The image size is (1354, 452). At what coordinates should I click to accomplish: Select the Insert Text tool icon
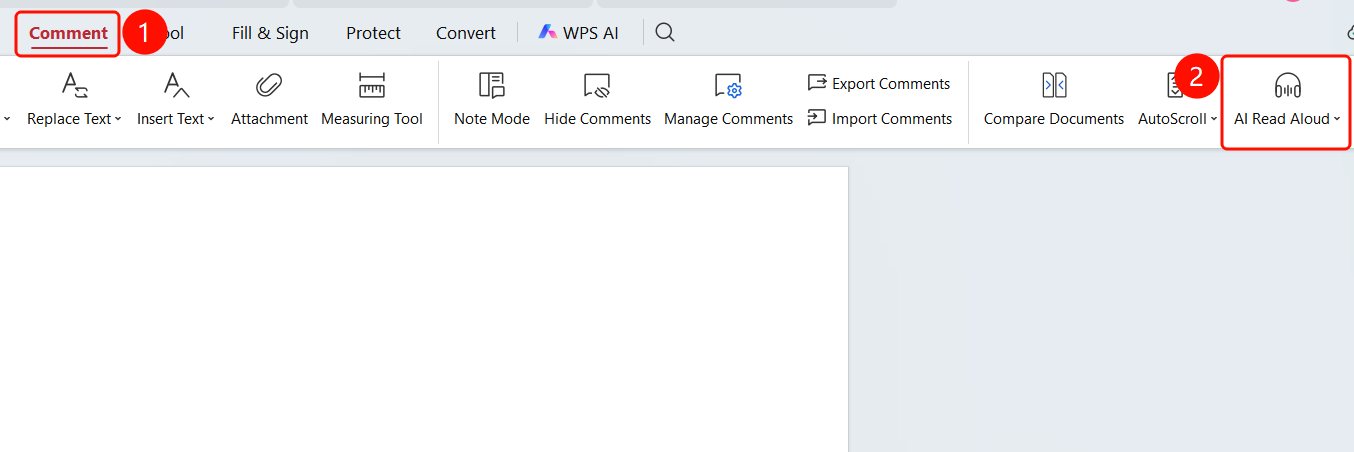[176, 85]
